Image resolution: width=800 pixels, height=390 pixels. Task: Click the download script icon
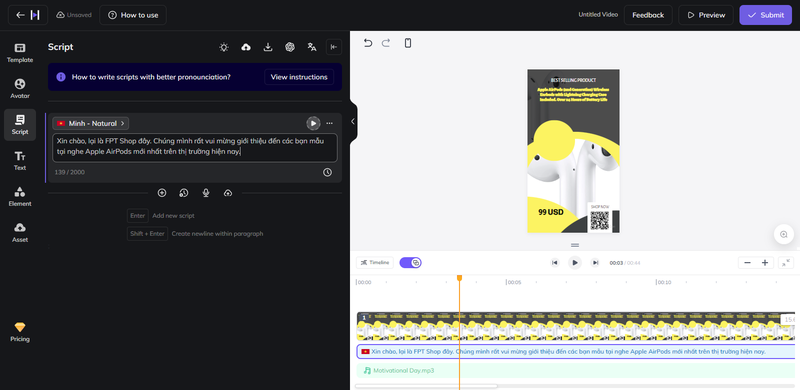(268, 47)
